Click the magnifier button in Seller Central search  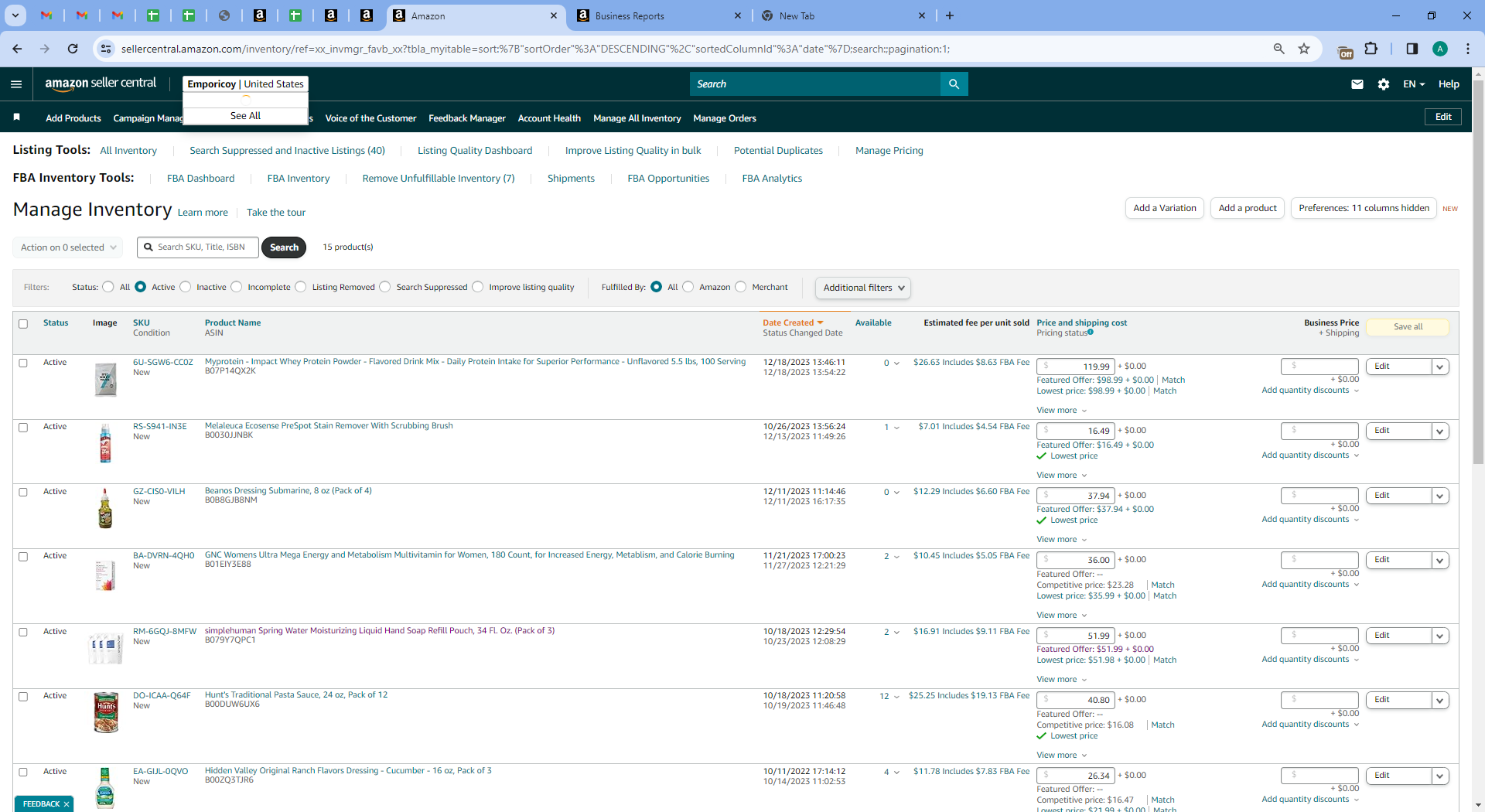pos(954,84)
